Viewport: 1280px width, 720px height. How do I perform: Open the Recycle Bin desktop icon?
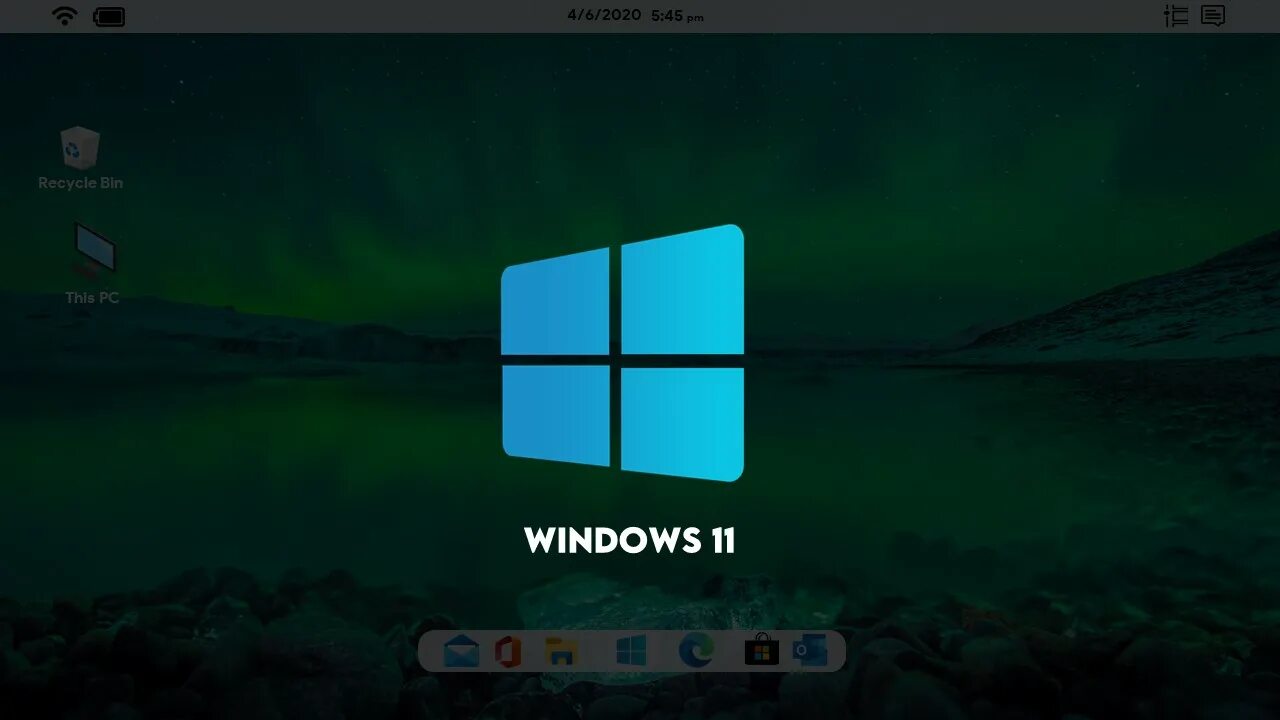point(80,148)
